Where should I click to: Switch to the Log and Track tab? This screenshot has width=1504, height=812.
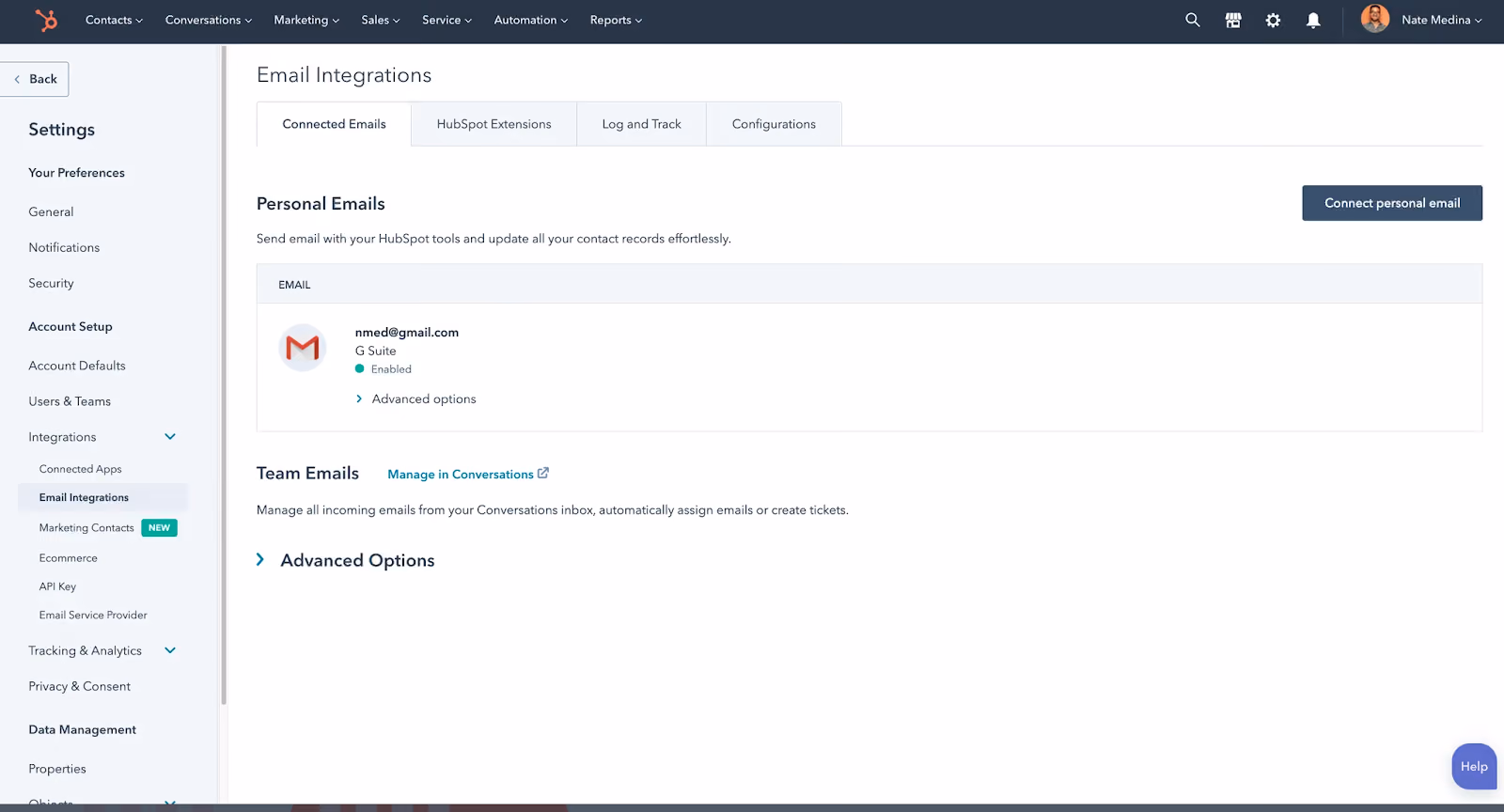pyautogui.click(x=641, y=124)
